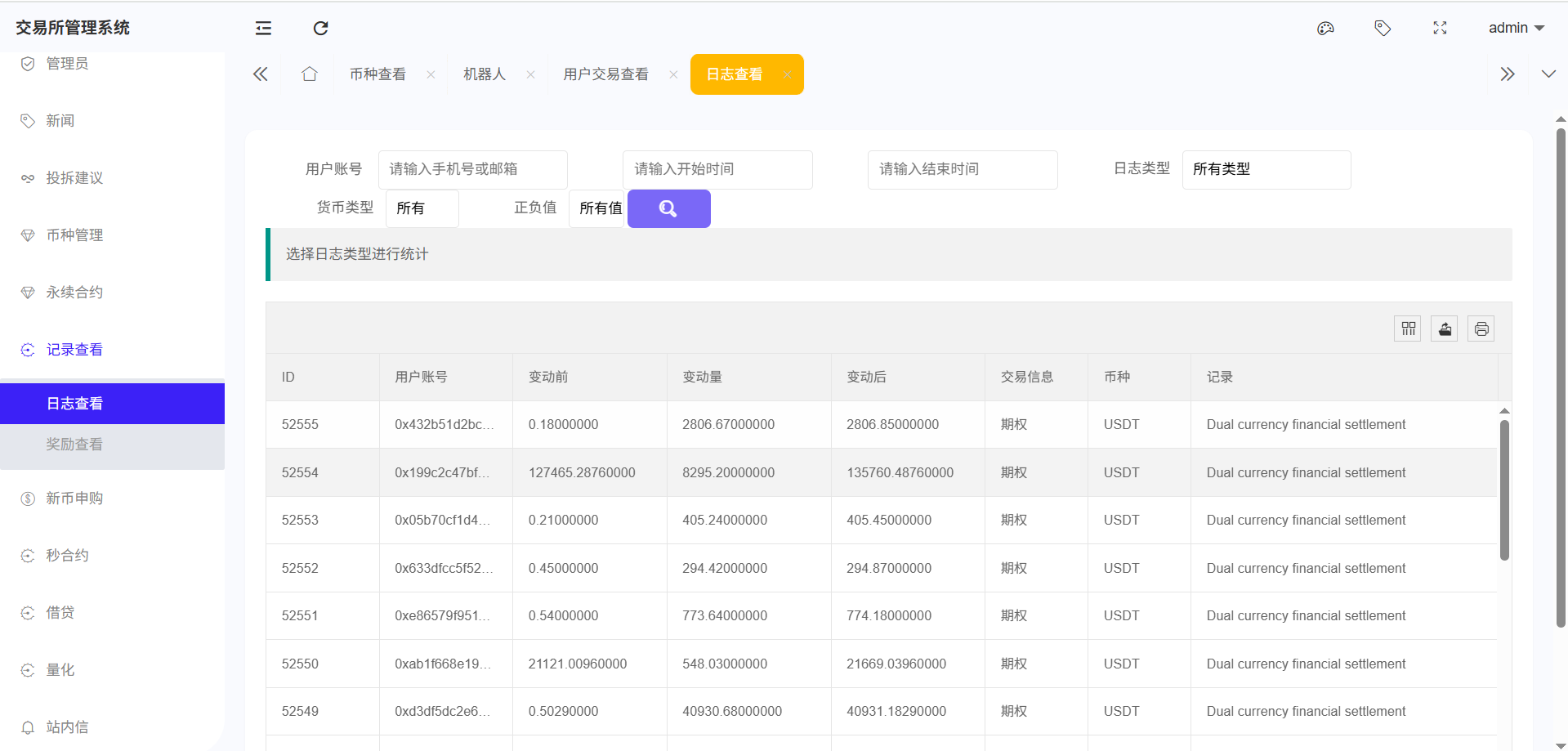
Task: Open the theme color palette icon
Action: click(1325, 29)
